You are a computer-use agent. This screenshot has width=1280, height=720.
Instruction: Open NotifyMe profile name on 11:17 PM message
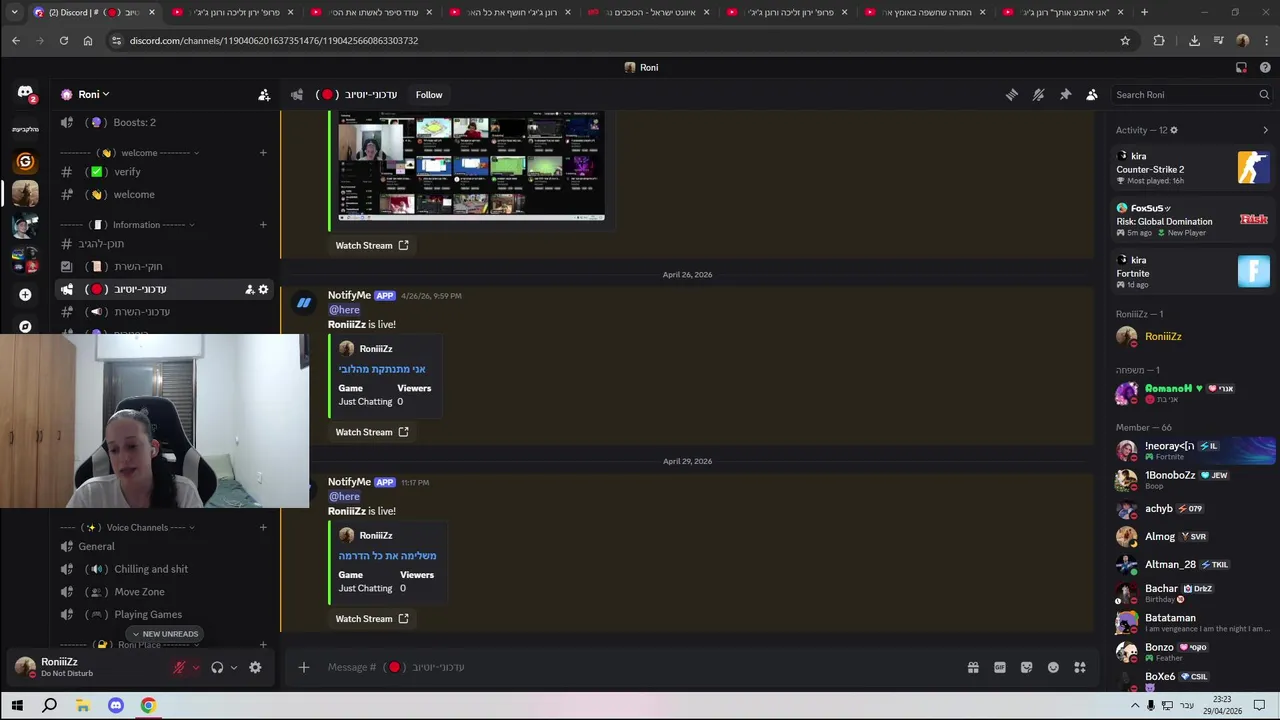coord(349,482)
